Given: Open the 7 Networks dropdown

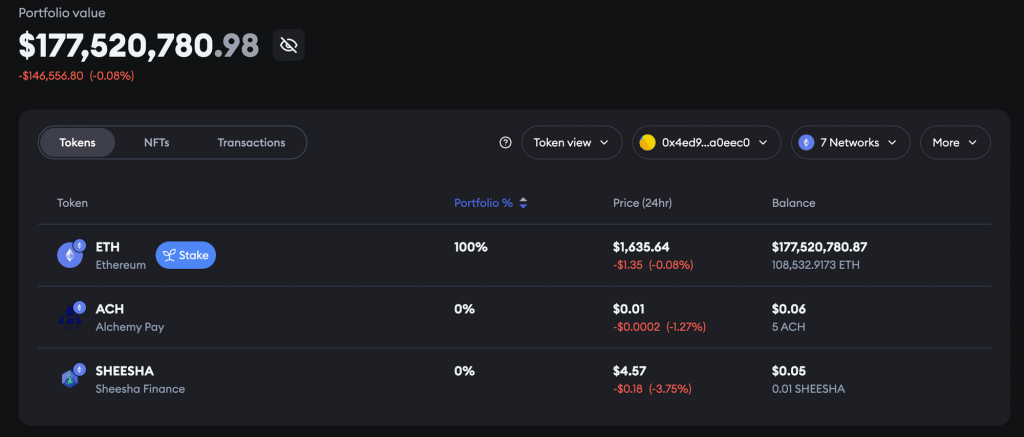Looking at the screenshot, I should click(x=850, y=143).
